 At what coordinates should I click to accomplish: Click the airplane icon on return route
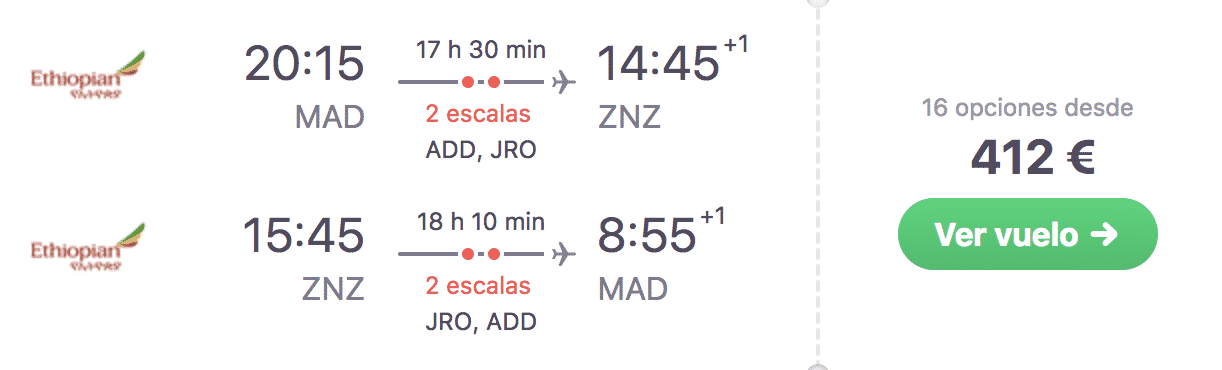tap(565, 254)
